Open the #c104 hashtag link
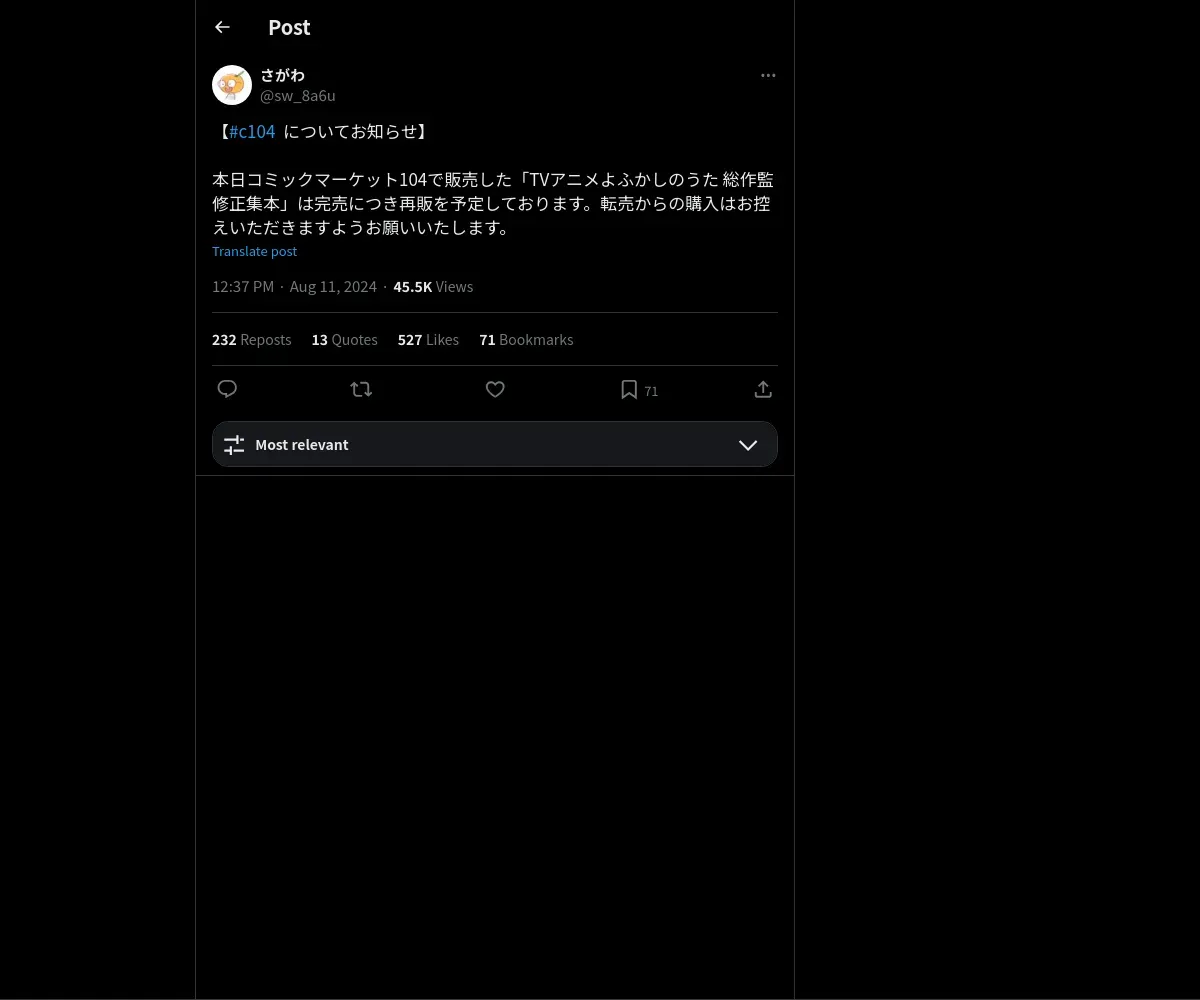The image size is (1200, 1000). 252,131
